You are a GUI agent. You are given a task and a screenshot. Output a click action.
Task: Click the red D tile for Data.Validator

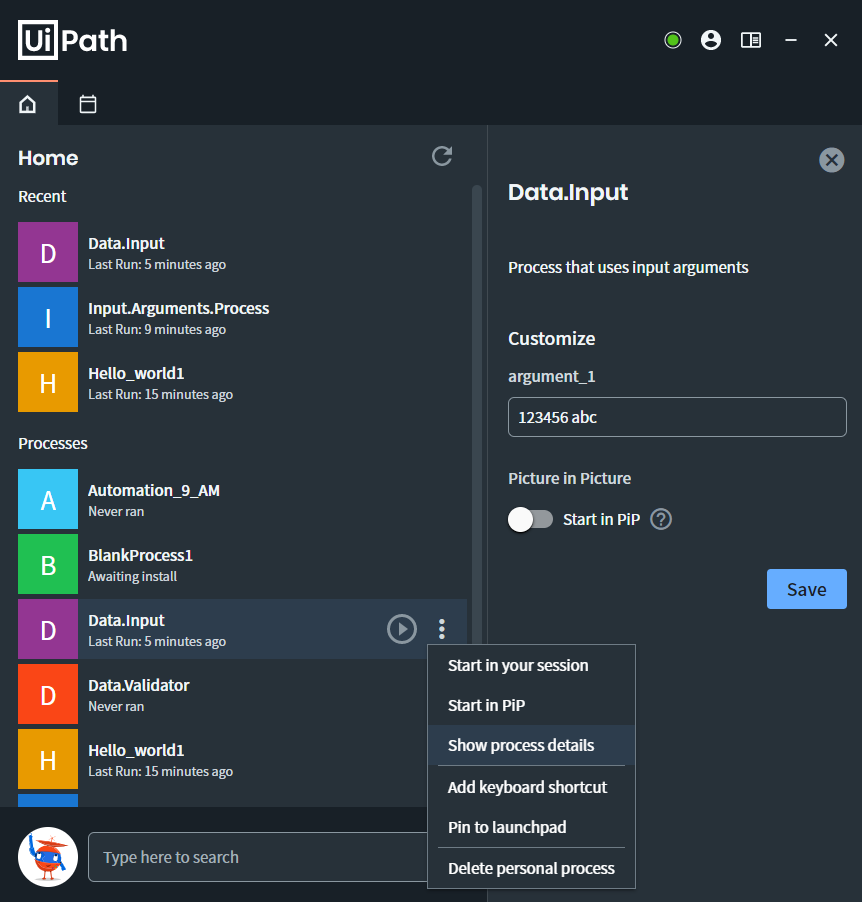[x=48, y=694]
